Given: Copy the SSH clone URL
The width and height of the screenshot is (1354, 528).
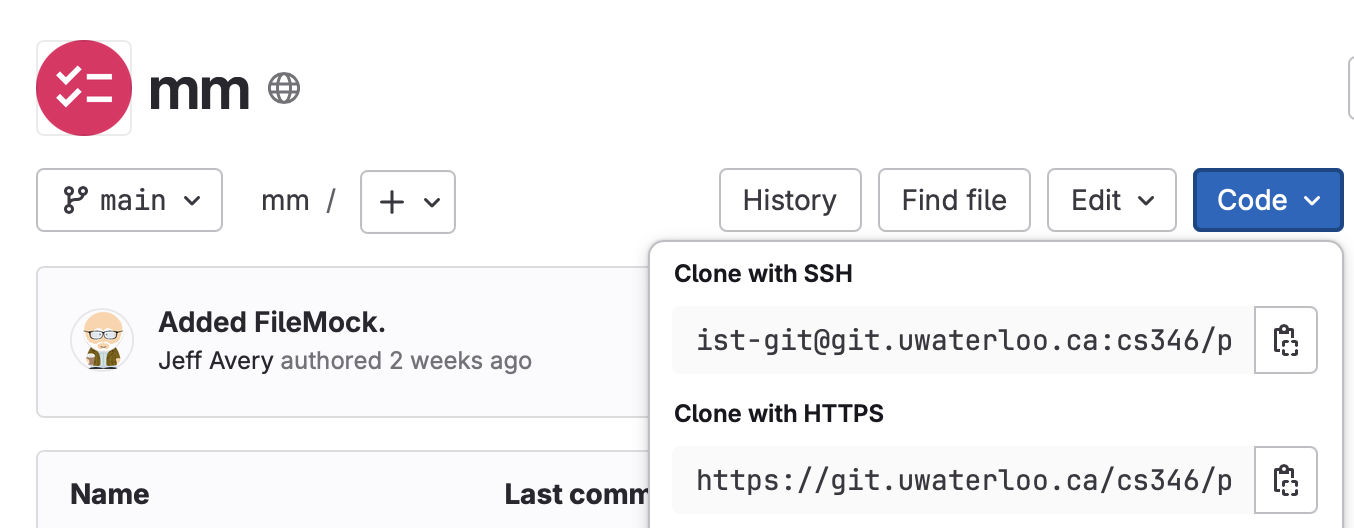Looking at the screenshot, I should (x=1285, y=340).
